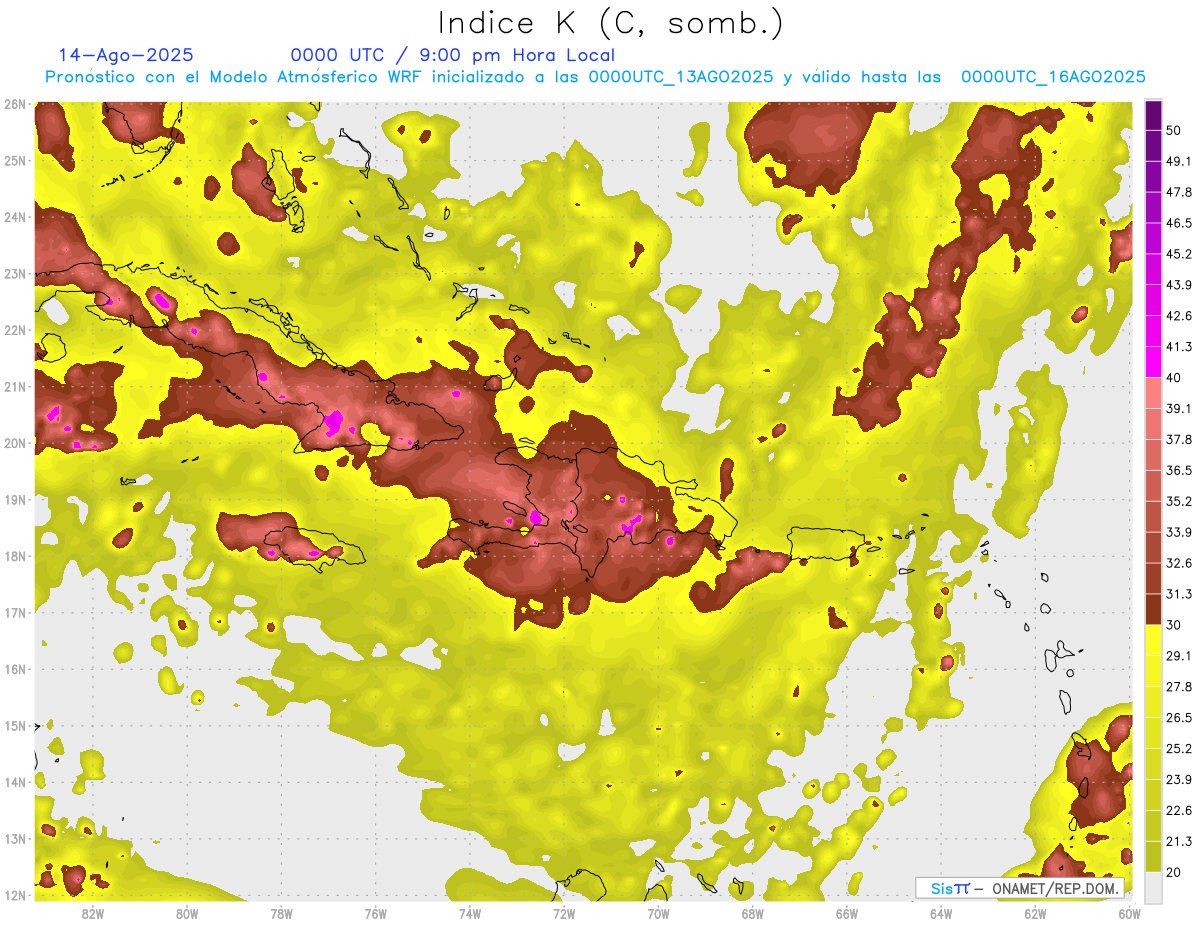Click the 21N latitude label
The image size is (1200, 927).
point(15,386)
